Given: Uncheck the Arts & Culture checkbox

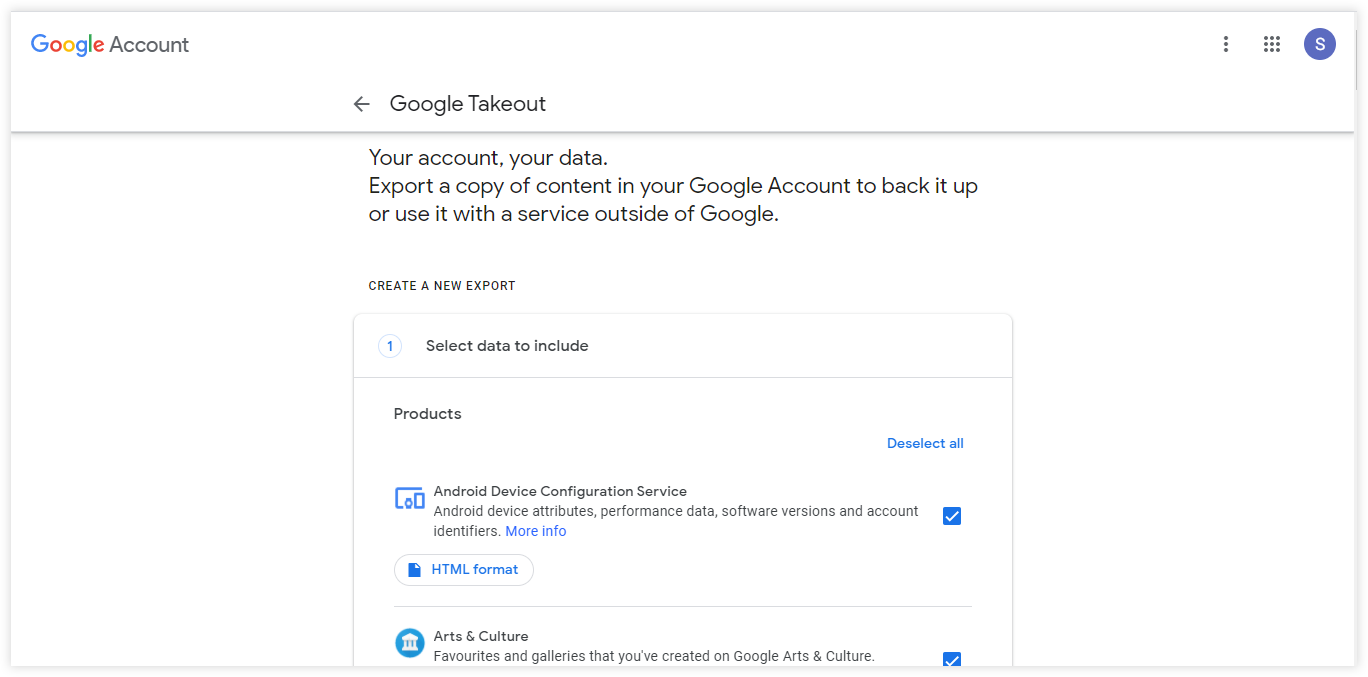Looking at the screenshot, I should coord(952,660).
